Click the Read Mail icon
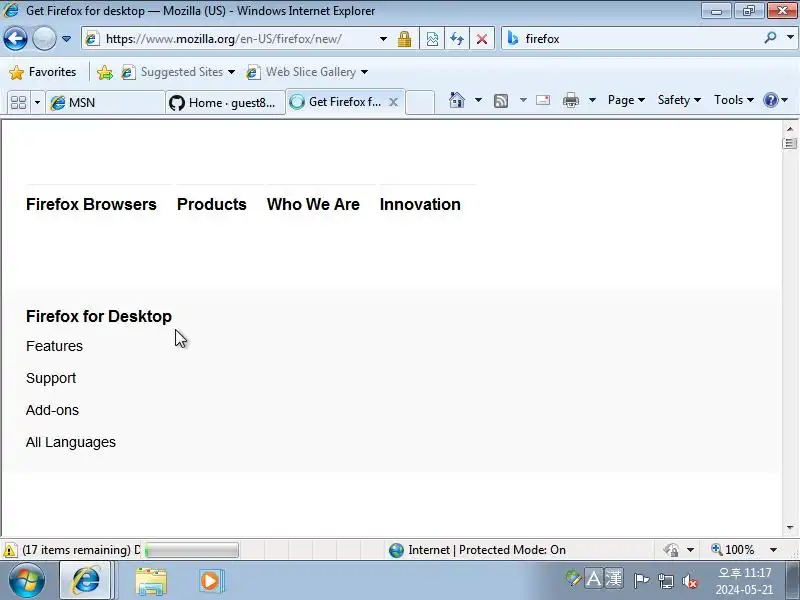This screenshot has width=800, height=600. [x=543, y=100]
